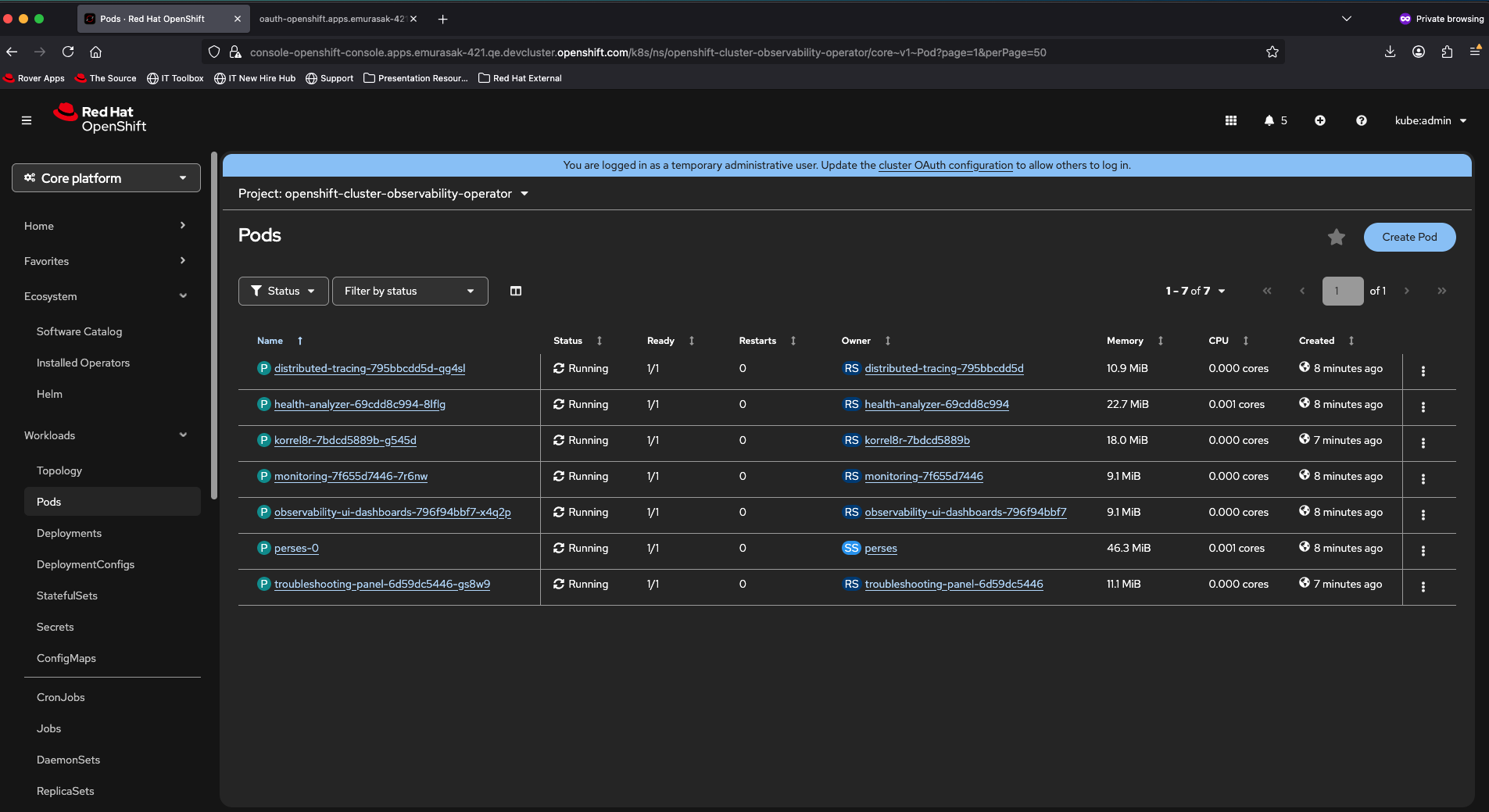The image size is (1489, 812).
Task: Click the manage columns icon
Action: 515,291
